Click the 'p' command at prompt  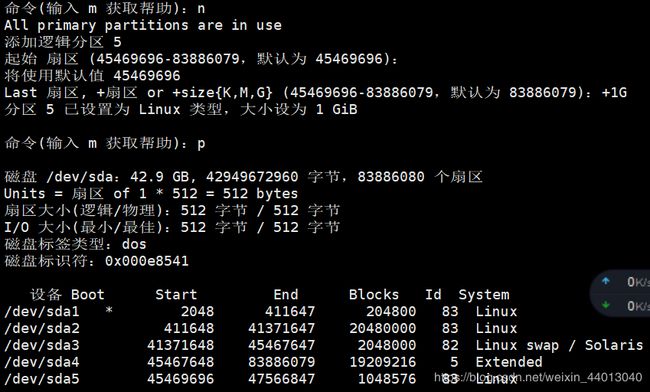pos(201,144)
